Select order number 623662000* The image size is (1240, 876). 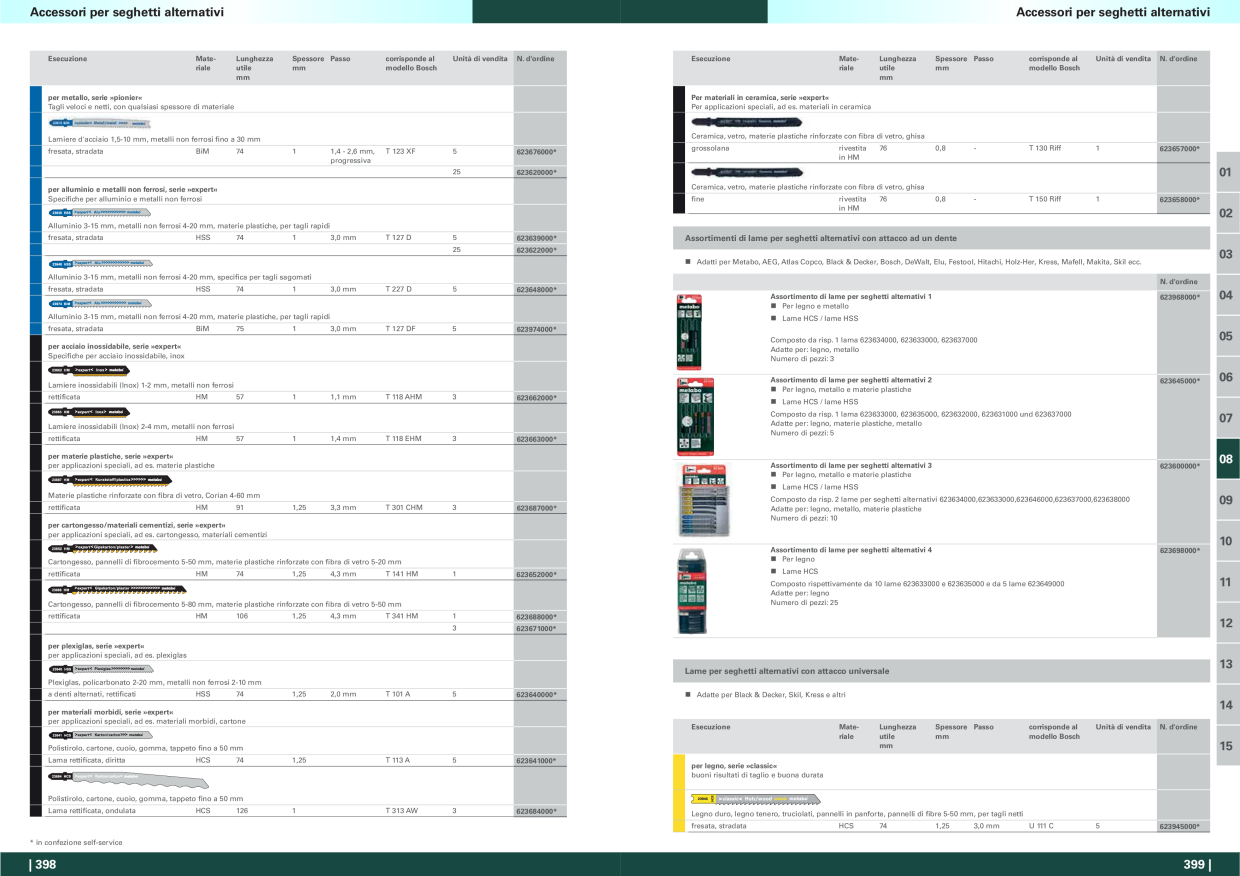[x=536, y=398]
